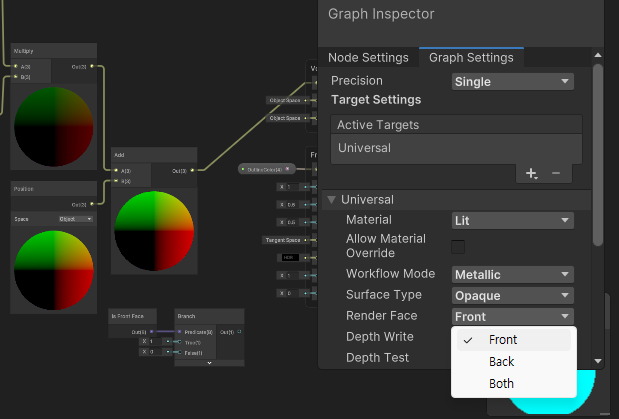The height and width of the screenshot is (419, 619).
Task: Click the Branch node False(1) input port
Action: click(180, 352)
